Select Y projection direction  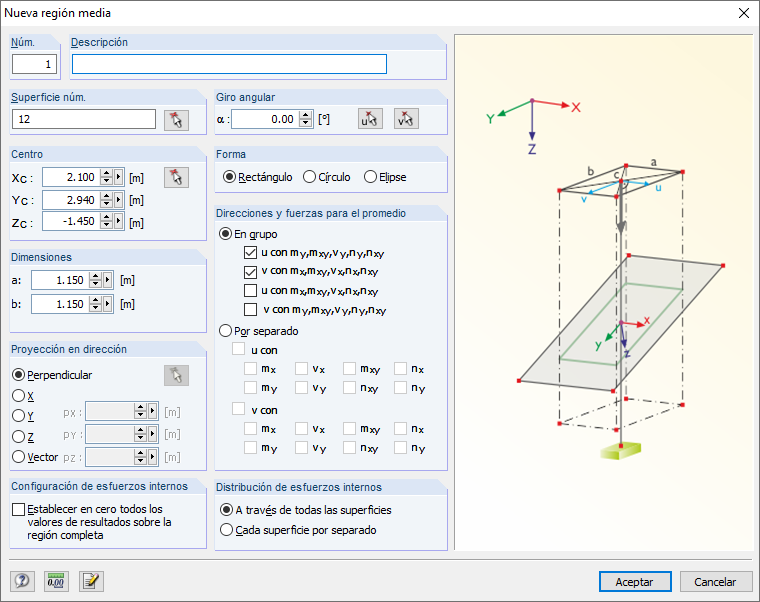23,416
